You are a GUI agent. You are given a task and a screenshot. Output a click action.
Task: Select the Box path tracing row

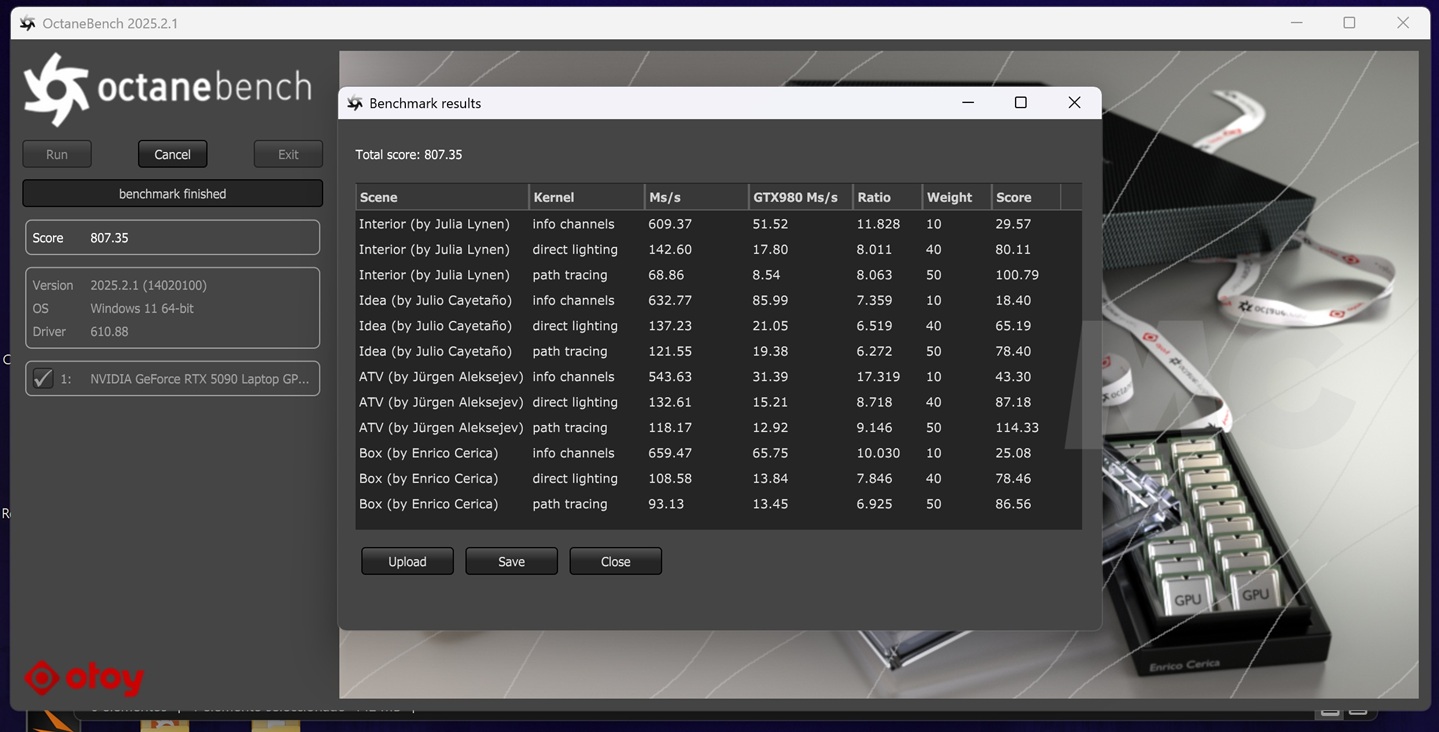[718, 504]
